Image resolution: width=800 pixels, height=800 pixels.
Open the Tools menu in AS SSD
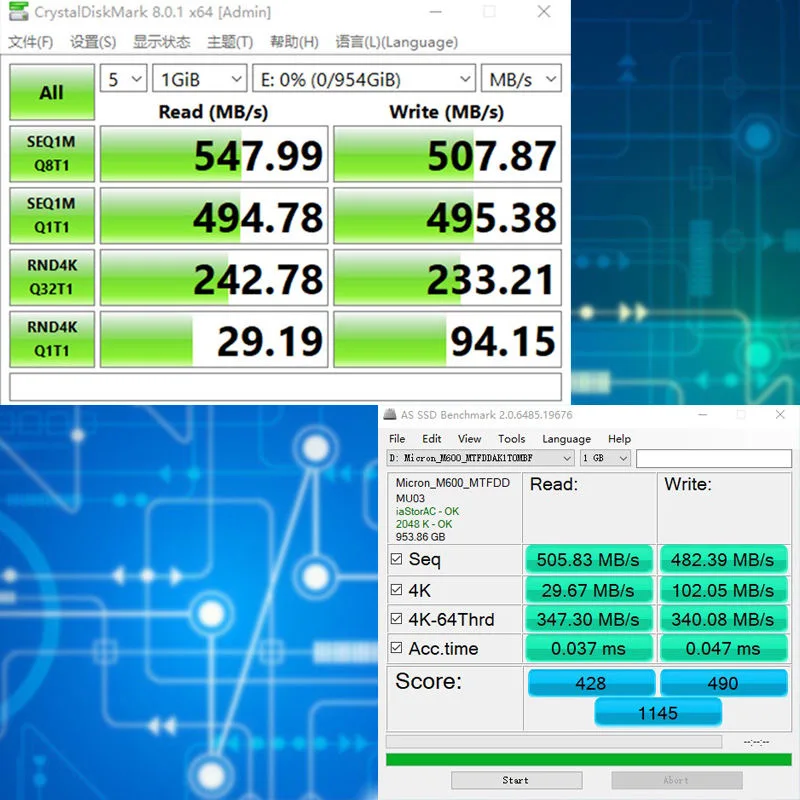512,438
